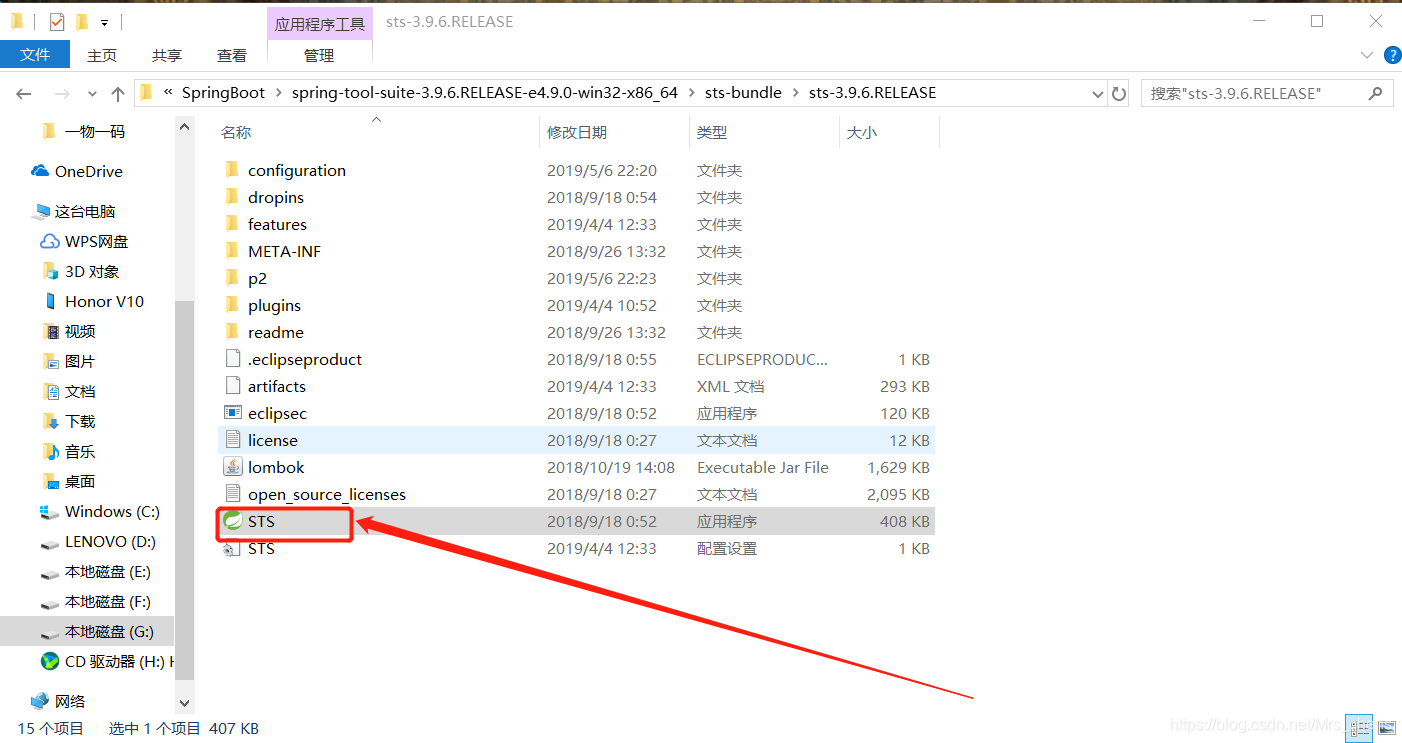Click the navigation pane scrollbar thumb
1402x743 pixels.
pyautogui.click(x=184, y=490)
